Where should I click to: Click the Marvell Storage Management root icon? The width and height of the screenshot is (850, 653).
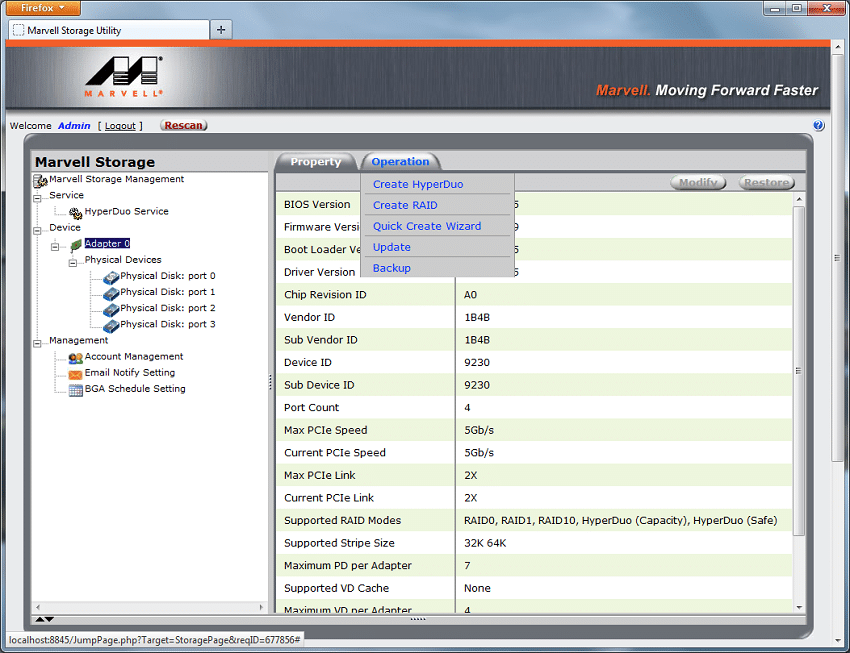tap(40, 180)
